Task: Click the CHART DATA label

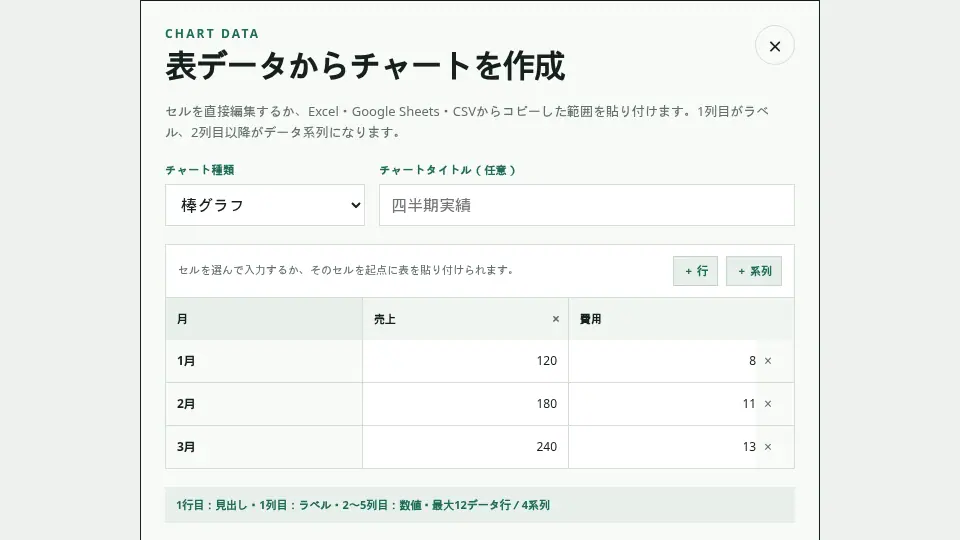Action: pyautogui.click(x=212, y=34)
